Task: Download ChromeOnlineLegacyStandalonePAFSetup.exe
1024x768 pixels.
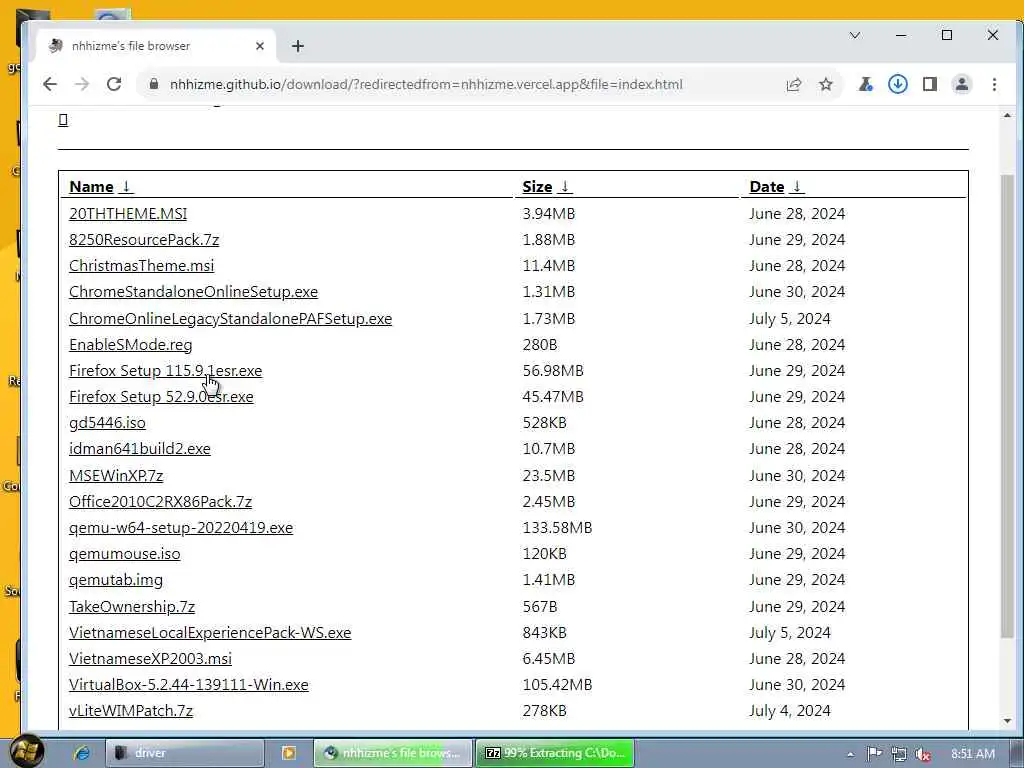Action: click(x=231, y=319)
